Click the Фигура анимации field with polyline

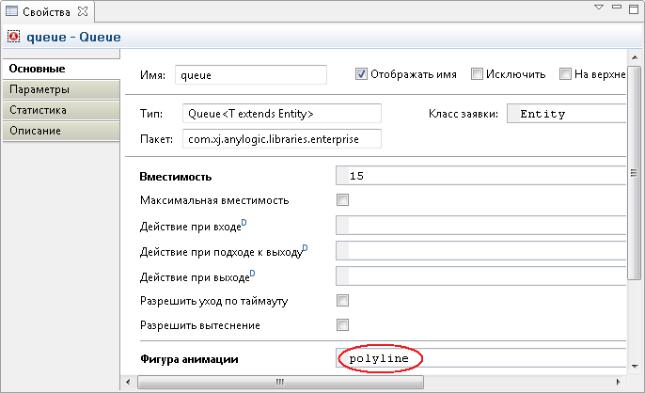(480, 358)
